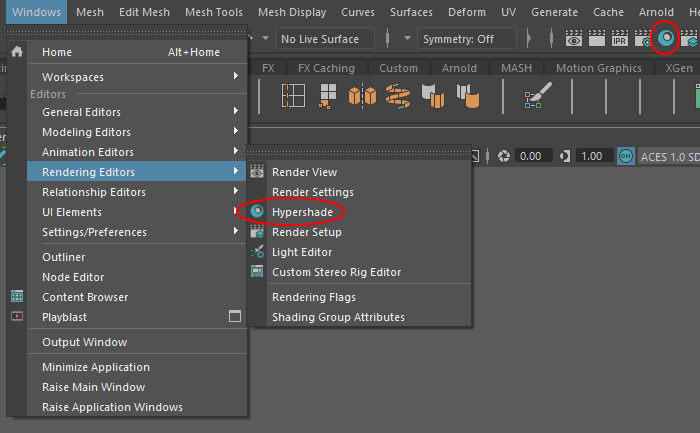Image resolution: width=700 pixels, height=433 pixels.
Task: Toggle the color management ON button
Action: [626, 156]
